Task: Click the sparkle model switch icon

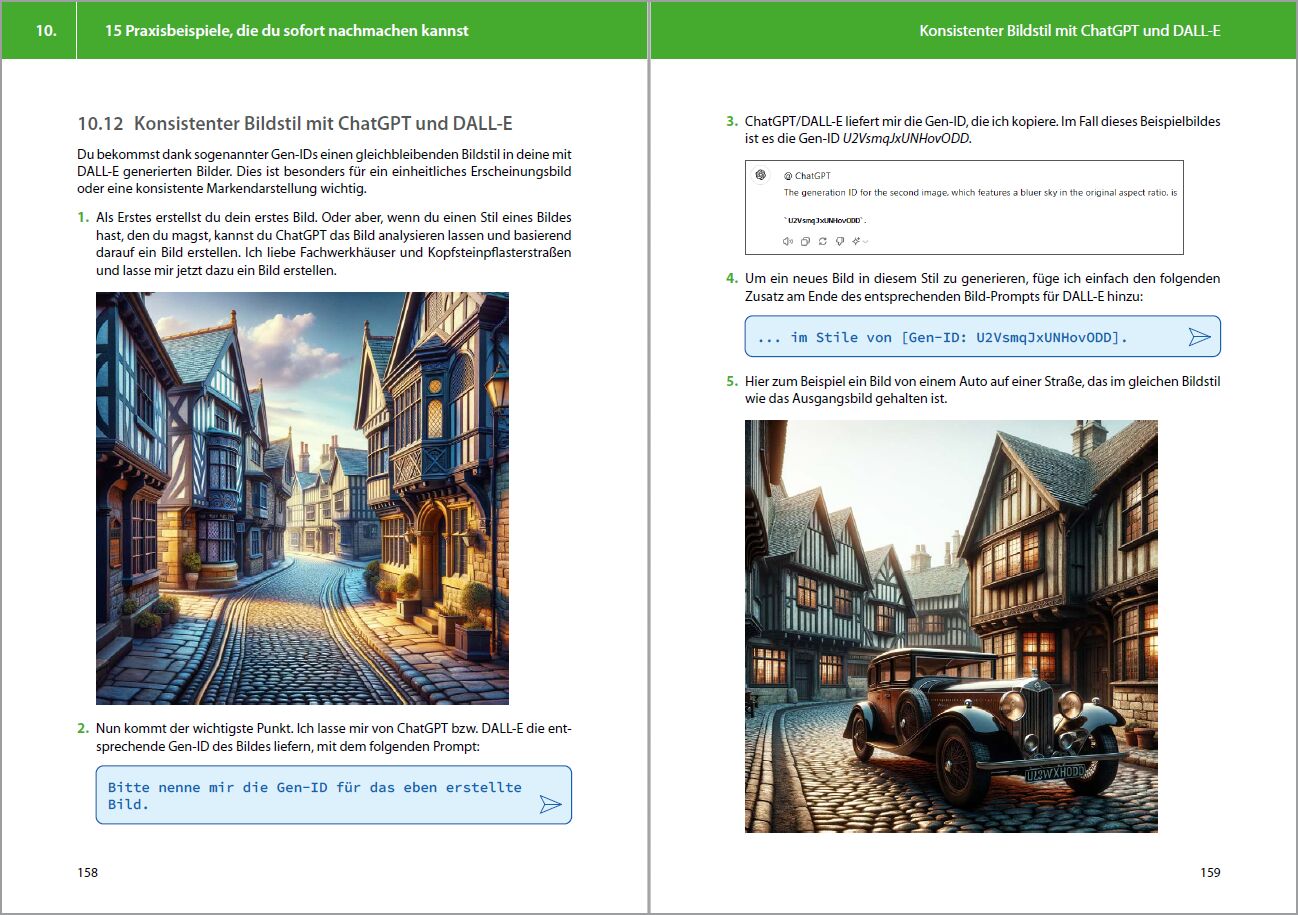Action: (x=855, y=241)
